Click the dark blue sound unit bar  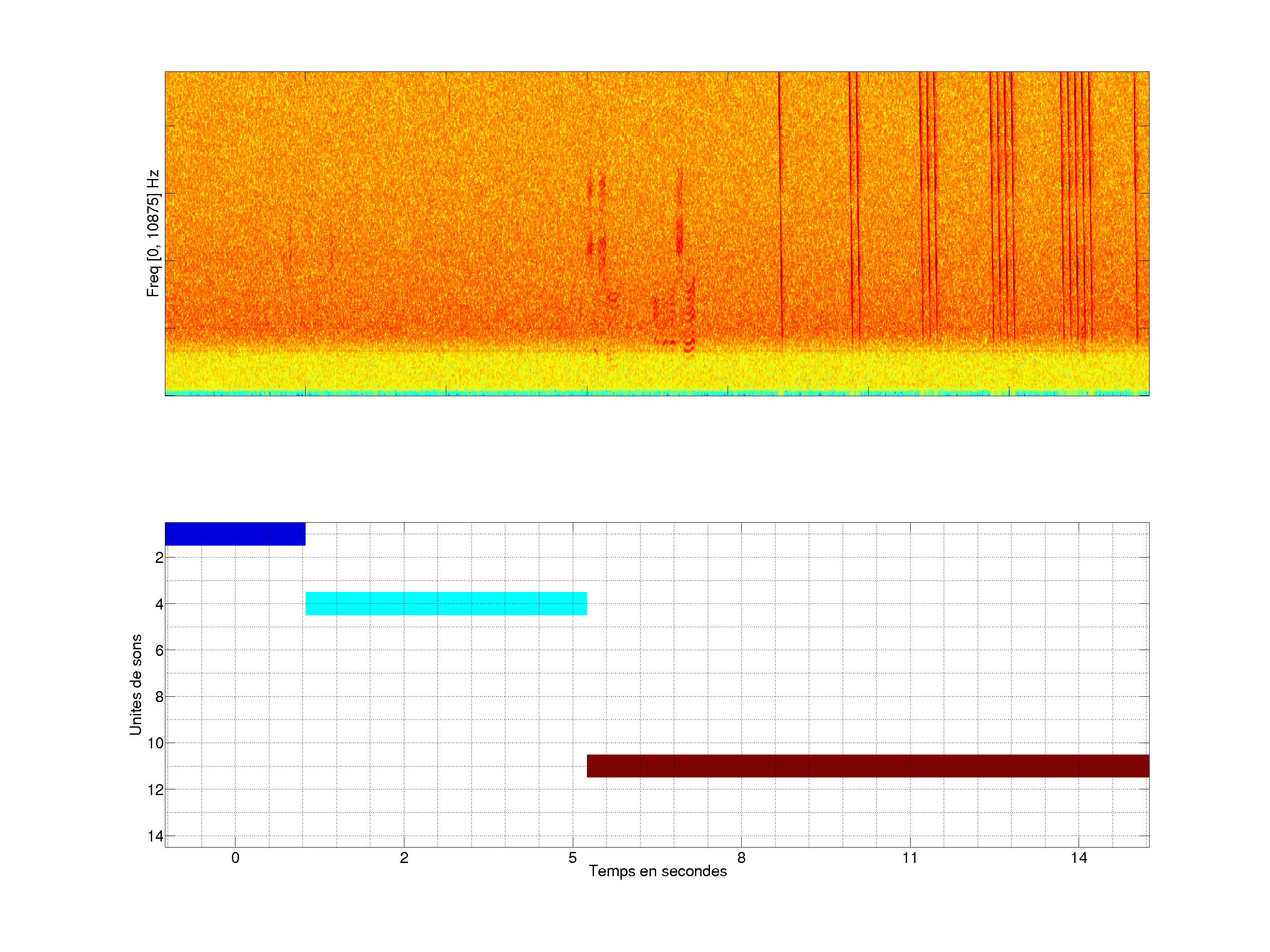(x=235, y=534)
